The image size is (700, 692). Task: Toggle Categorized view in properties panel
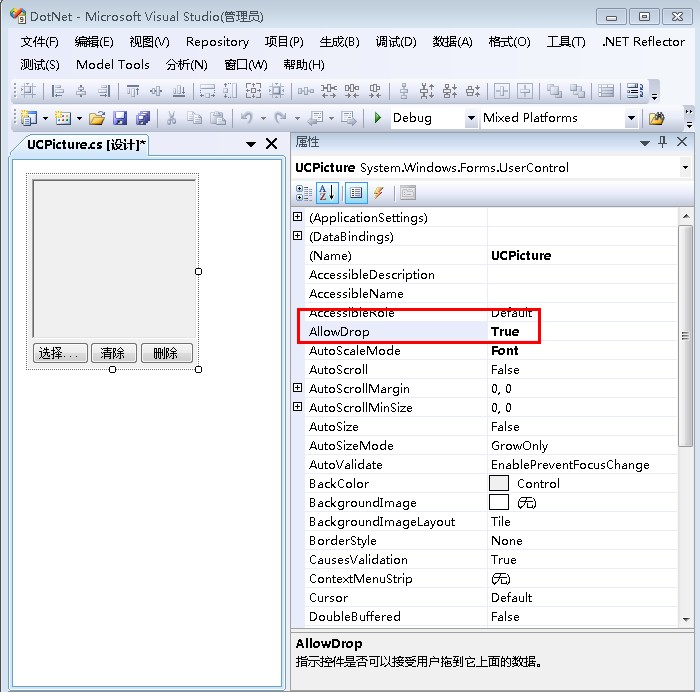(304, 193)
